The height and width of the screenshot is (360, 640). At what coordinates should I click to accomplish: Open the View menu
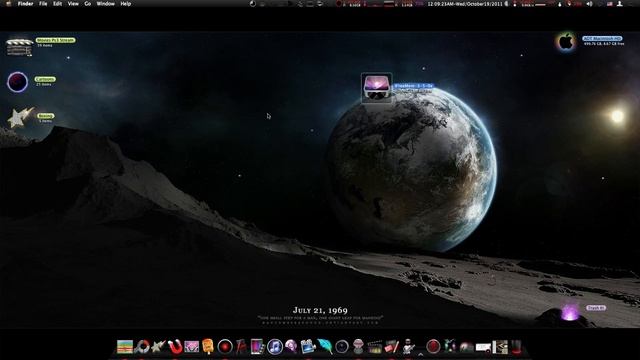tap(73, 4)
